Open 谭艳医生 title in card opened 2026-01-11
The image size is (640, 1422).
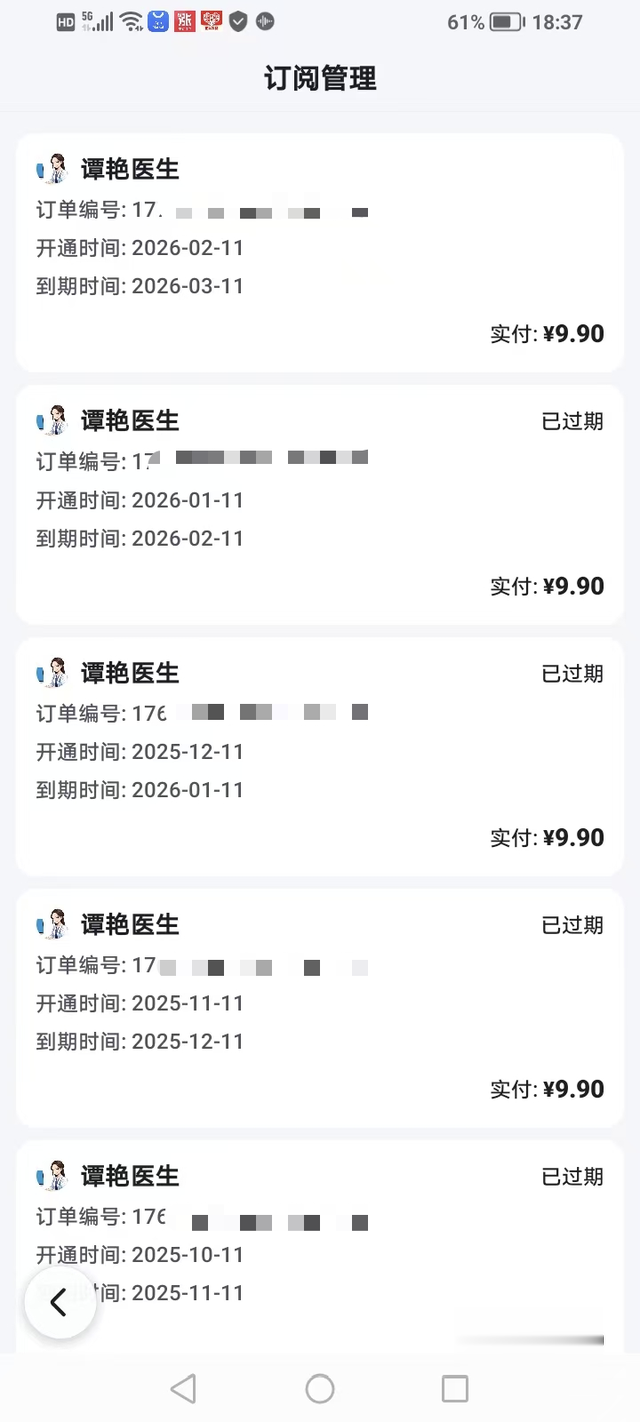(x=130, y=421)
